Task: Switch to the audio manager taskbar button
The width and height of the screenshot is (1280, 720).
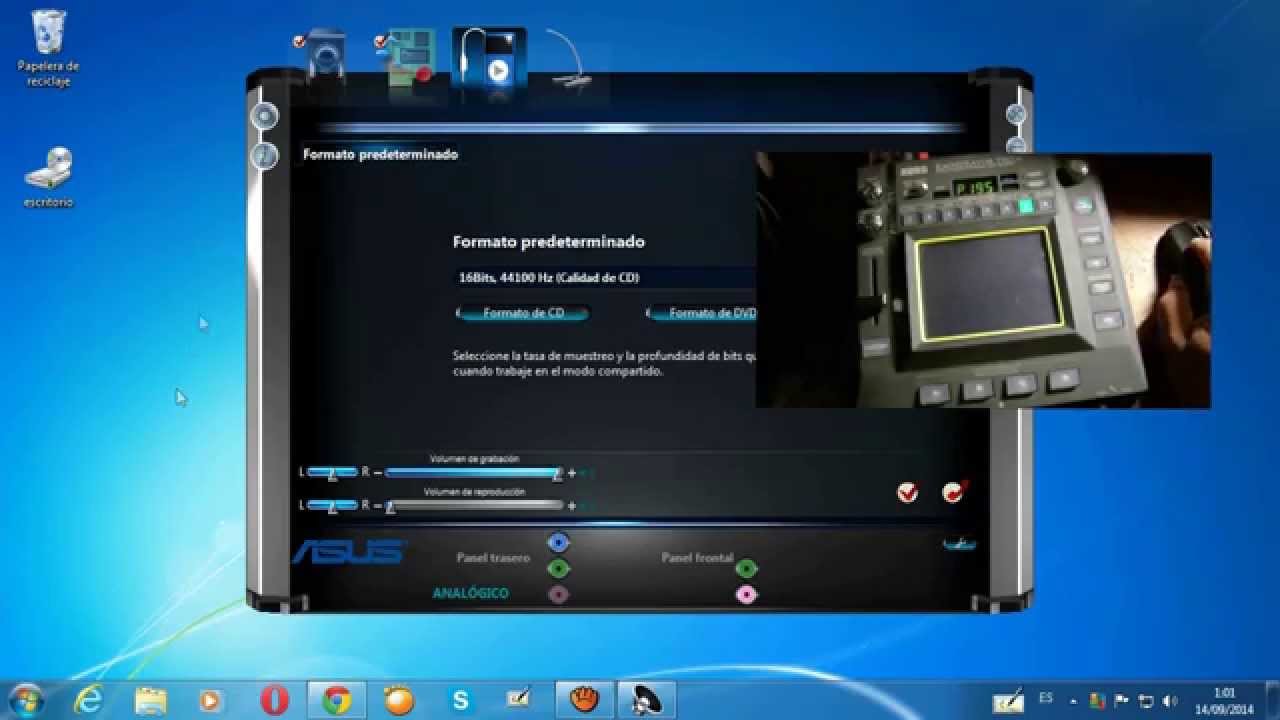Action: pyautogui.click(x=645, y=700)
